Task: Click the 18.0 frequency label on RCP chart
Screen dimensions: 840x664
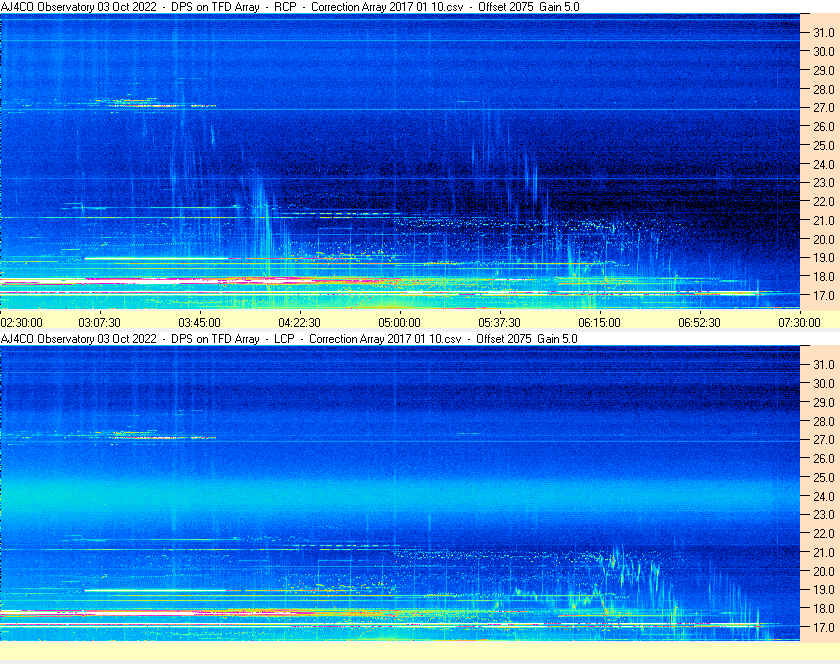Action: pyautogui.click(x=824, y=277)
